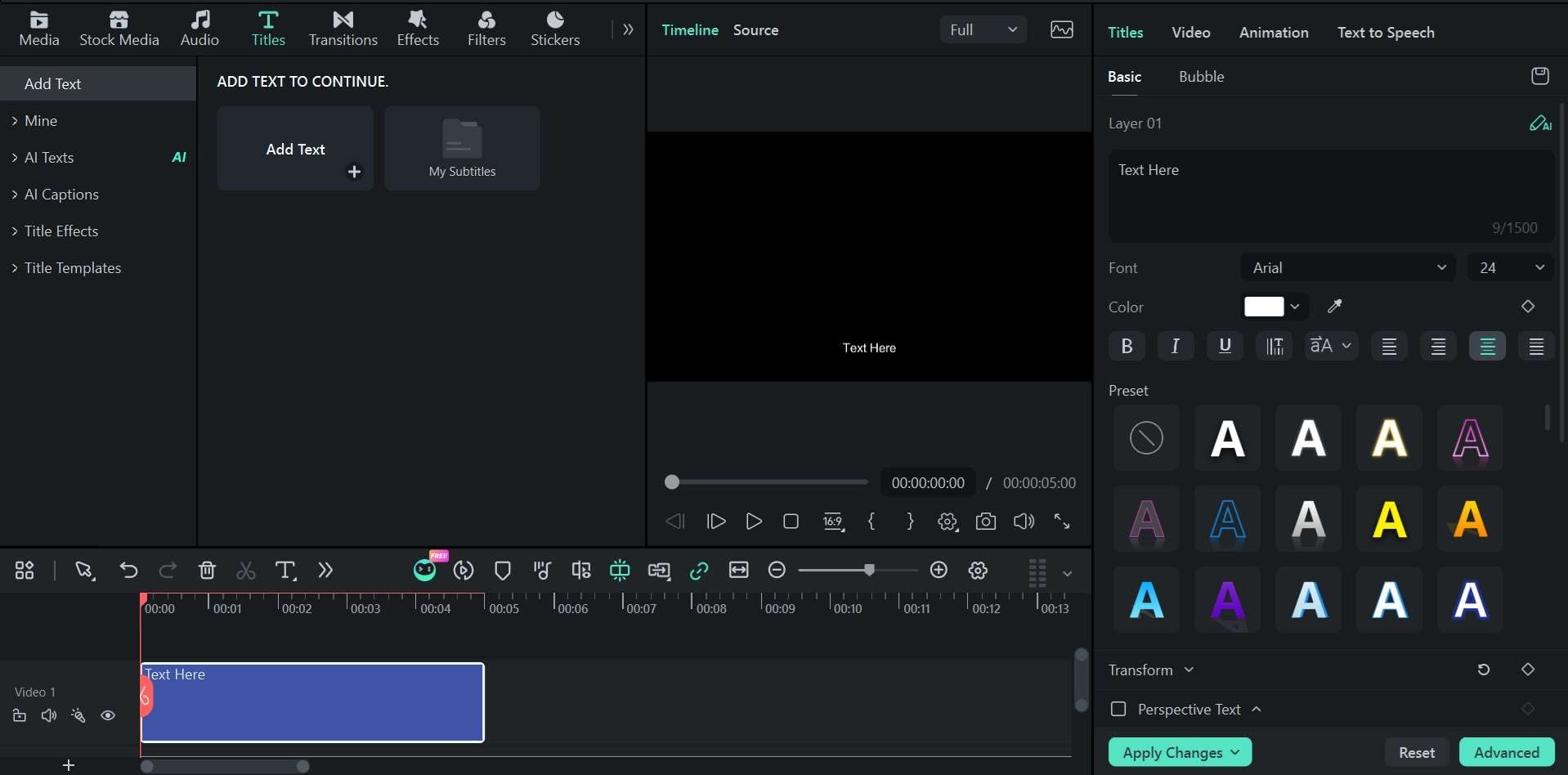
Task: Switch to the Animation tab
Action: pos(1274,33)
